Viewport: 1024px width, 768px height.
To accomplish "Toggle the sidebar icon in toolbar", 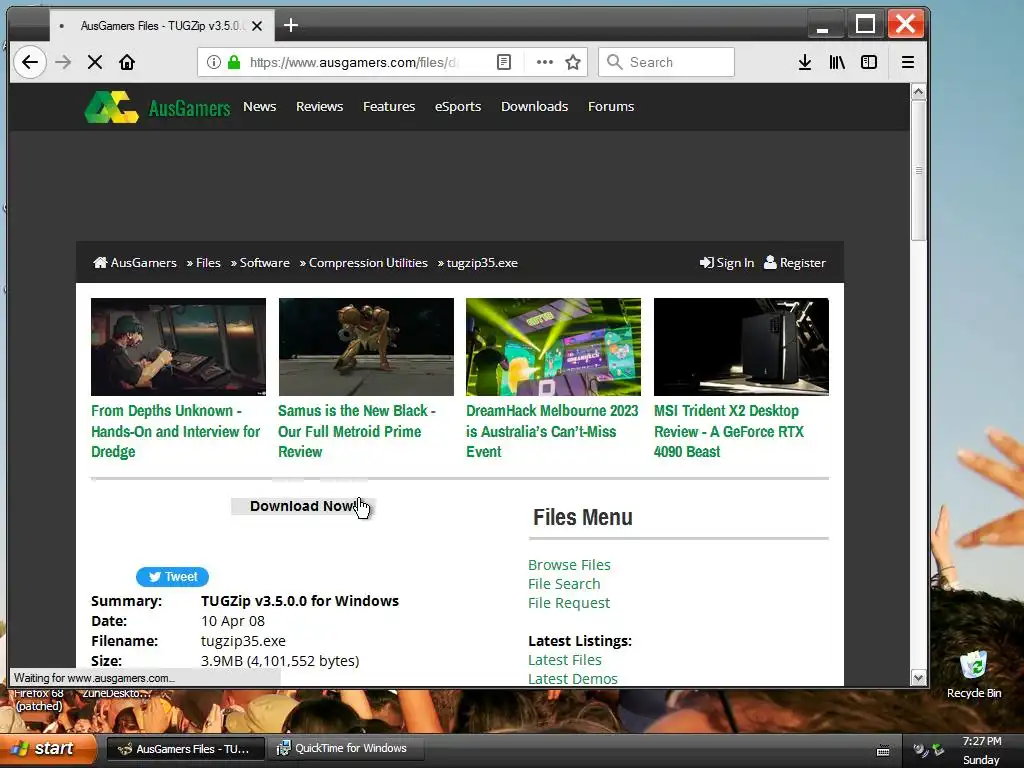I will pyautogui.click(x=869, y=62).
